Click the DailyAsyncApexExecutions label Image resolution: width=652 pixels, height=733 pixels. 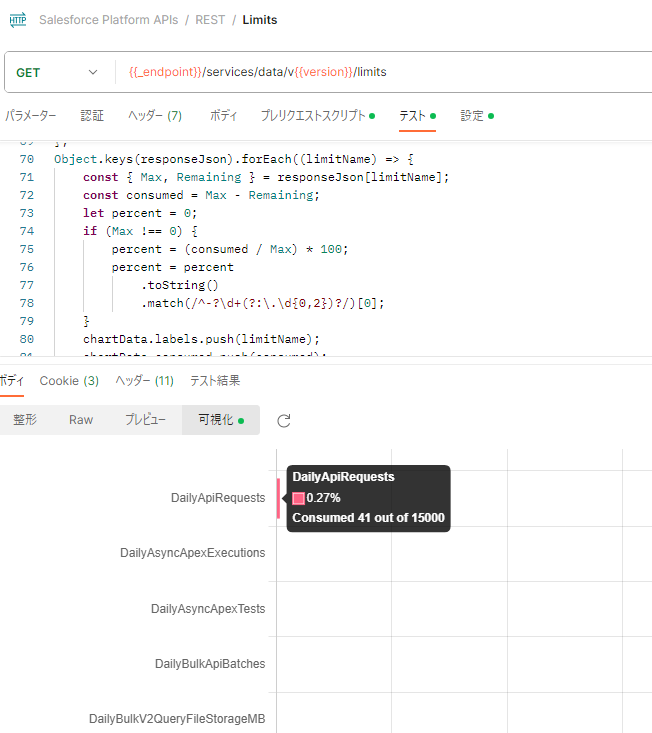tap(193, 553)
